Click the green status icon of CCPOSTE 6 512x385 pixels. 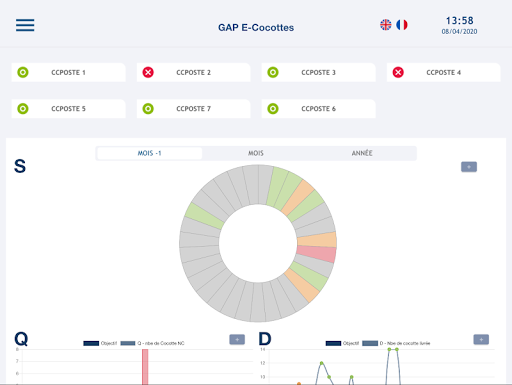pyautogui.click(x=273, y=109)
